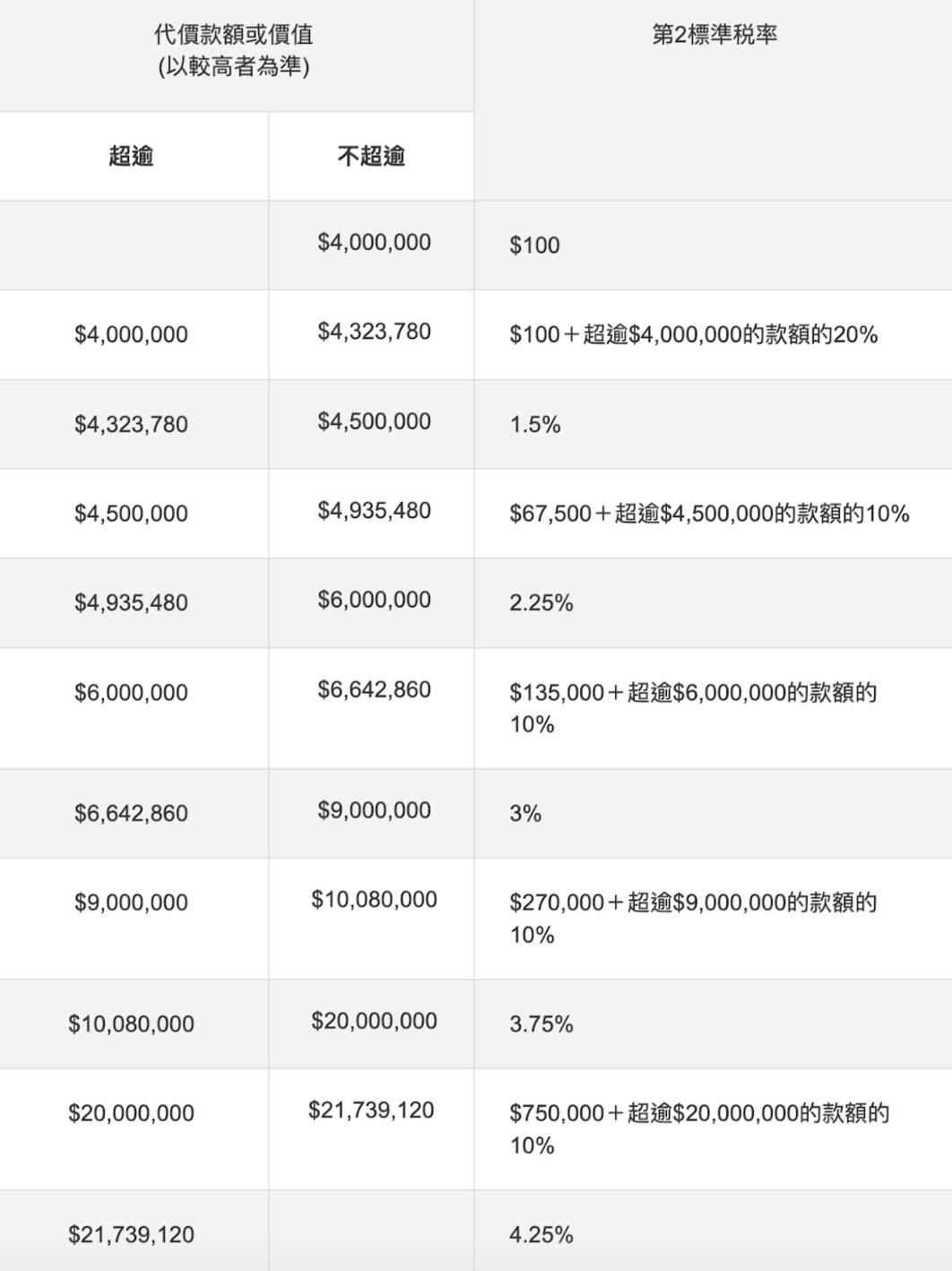Screen dimensions: 952x1271
Task: Click $4,935,480 in the 不超逾 column
Action: pos(374,511)
